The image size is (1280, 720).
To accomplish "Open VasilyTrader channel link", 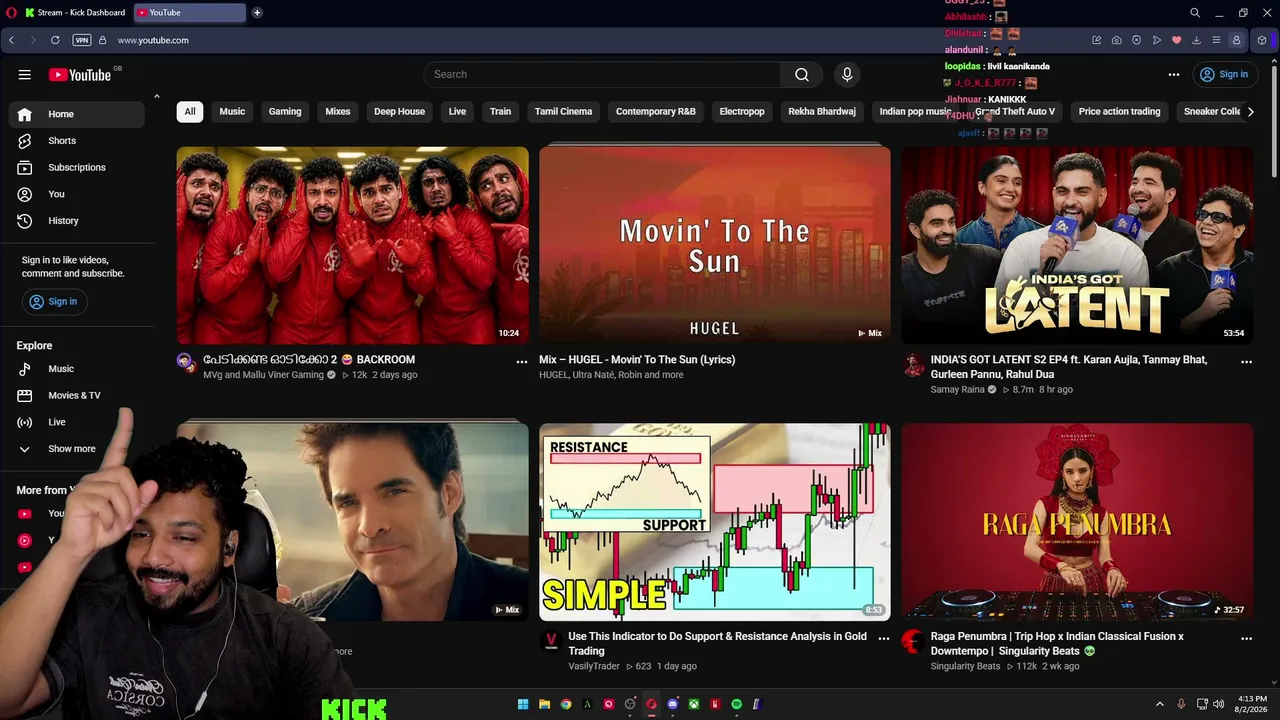I will (594, 666).
